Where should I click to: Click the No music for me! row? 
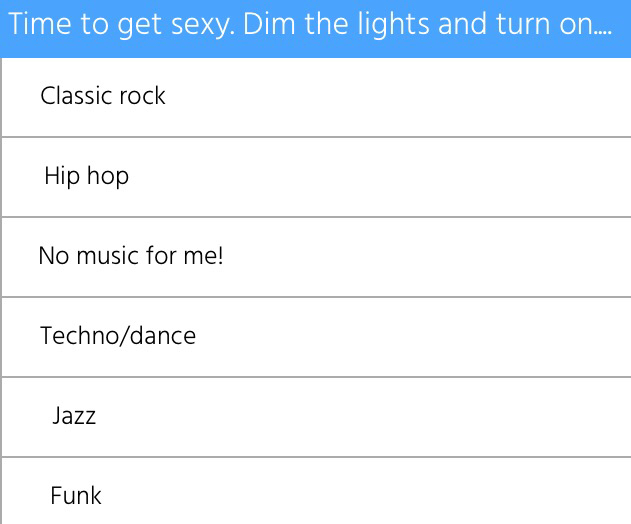click(x=315, y=257)
